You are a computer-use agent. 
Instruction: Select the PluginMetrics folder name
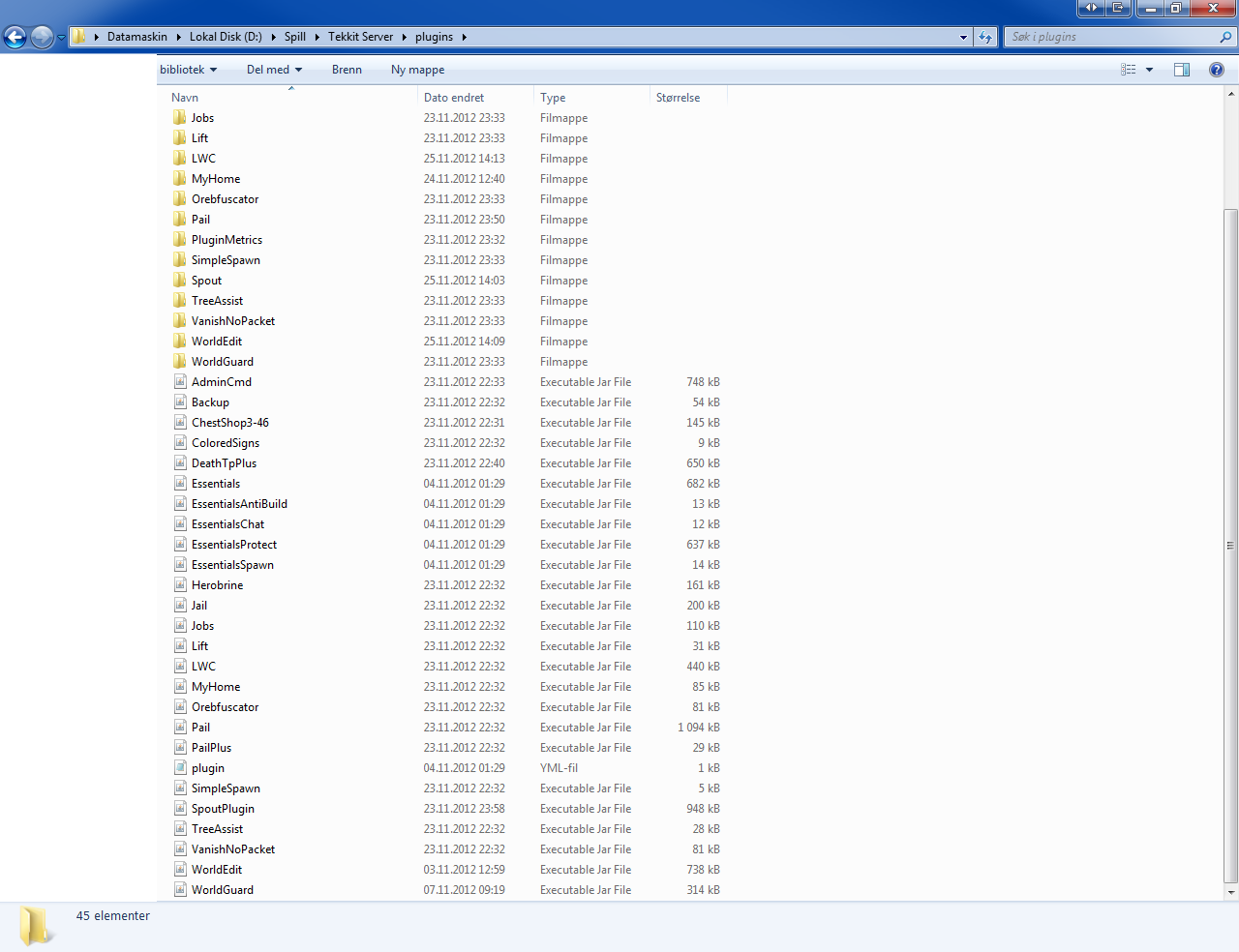227,239
